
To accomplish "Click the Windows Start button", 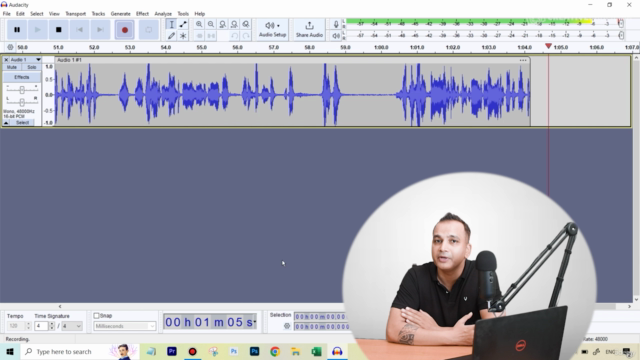I will tap(10, 351).
